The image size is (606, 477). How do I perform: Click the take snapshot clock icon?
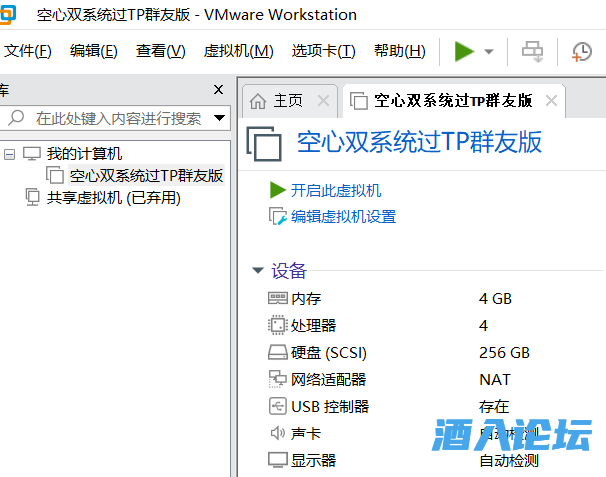582,52
